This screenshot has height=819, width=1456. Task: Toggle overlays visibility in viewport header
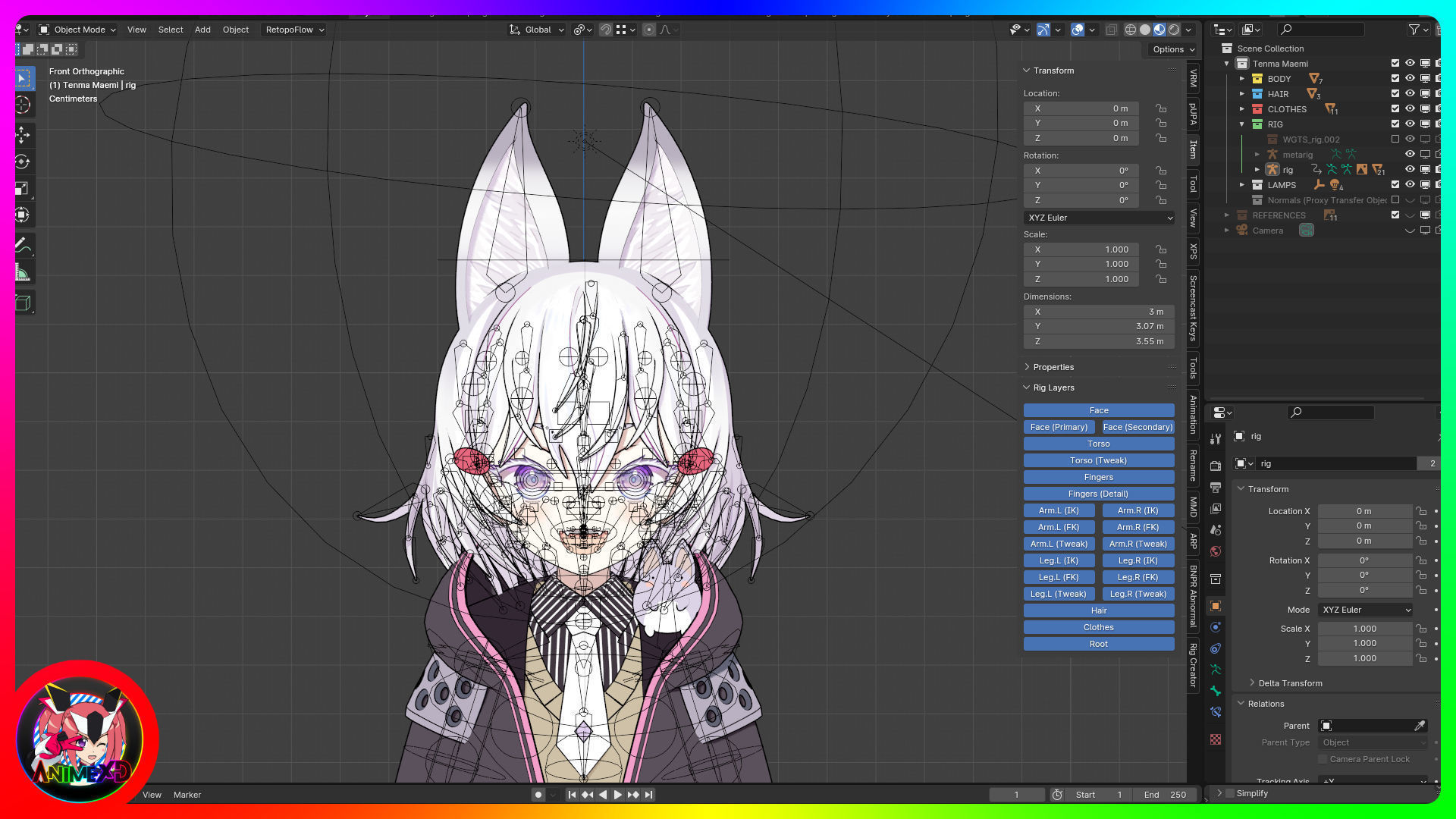coord(1078,30)
